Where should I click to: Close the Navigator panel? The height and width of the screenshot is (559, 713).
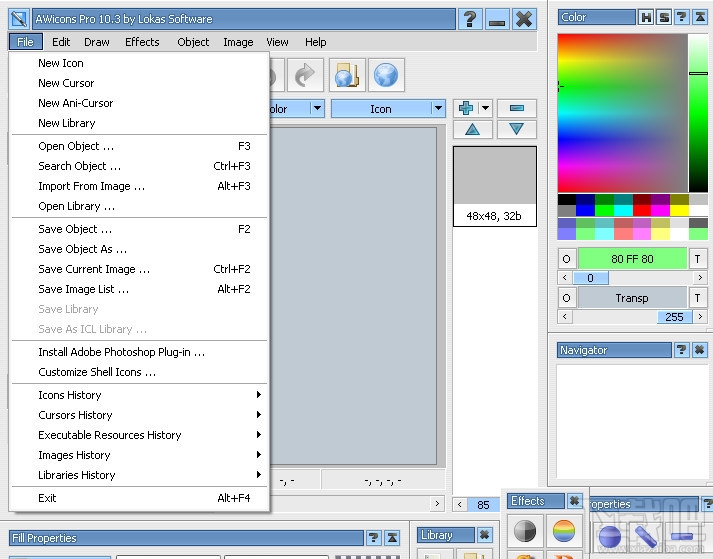coord(700,350)
